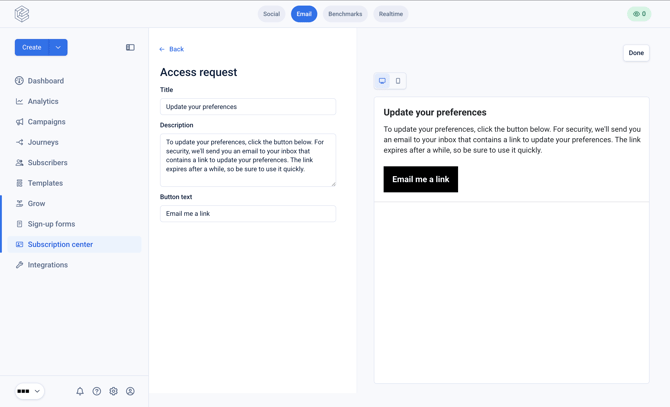This screenshot has width=670, height=407.
Task: Click the Templates icon in the sidebar
Action: (x=19, y=183)
